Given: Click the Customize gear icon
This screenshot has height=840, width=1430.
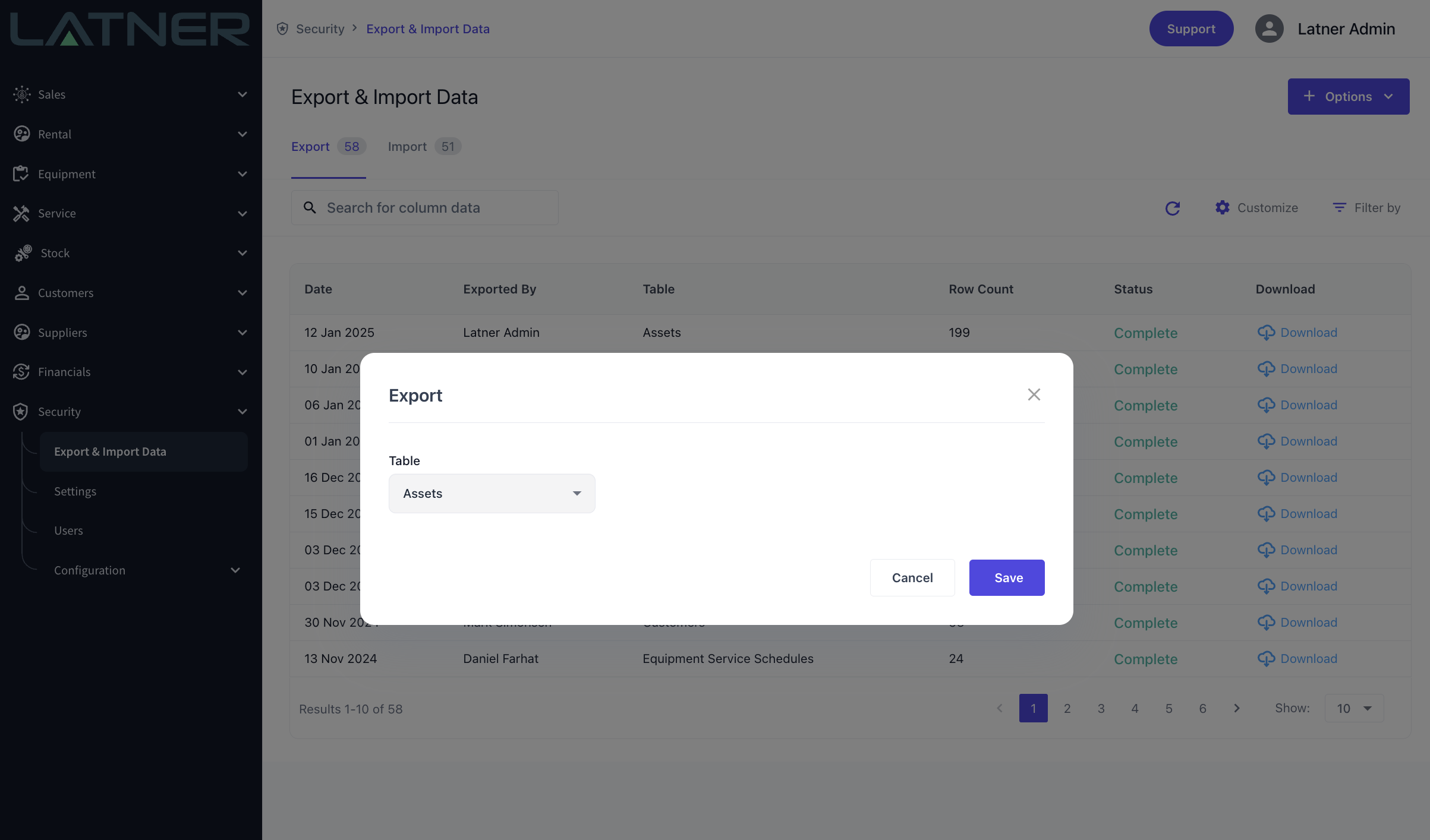Looking at the screenshot, I should 1222,207.
